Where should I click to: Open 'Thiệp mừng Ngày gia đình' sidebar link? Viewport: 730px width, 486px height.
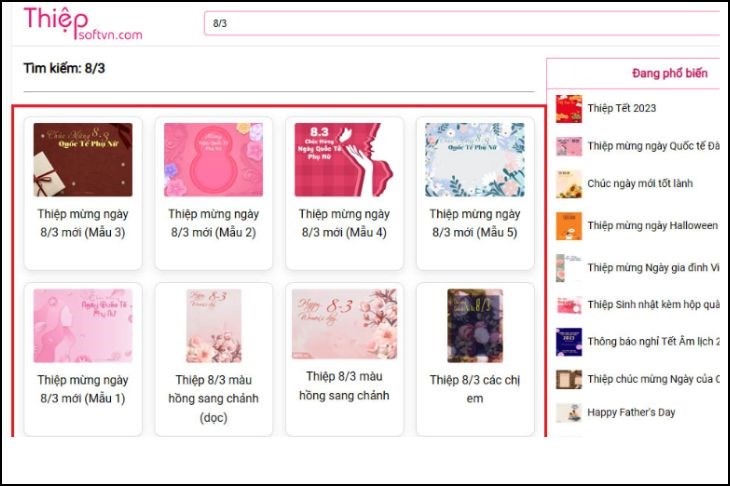tap(653, 267)
